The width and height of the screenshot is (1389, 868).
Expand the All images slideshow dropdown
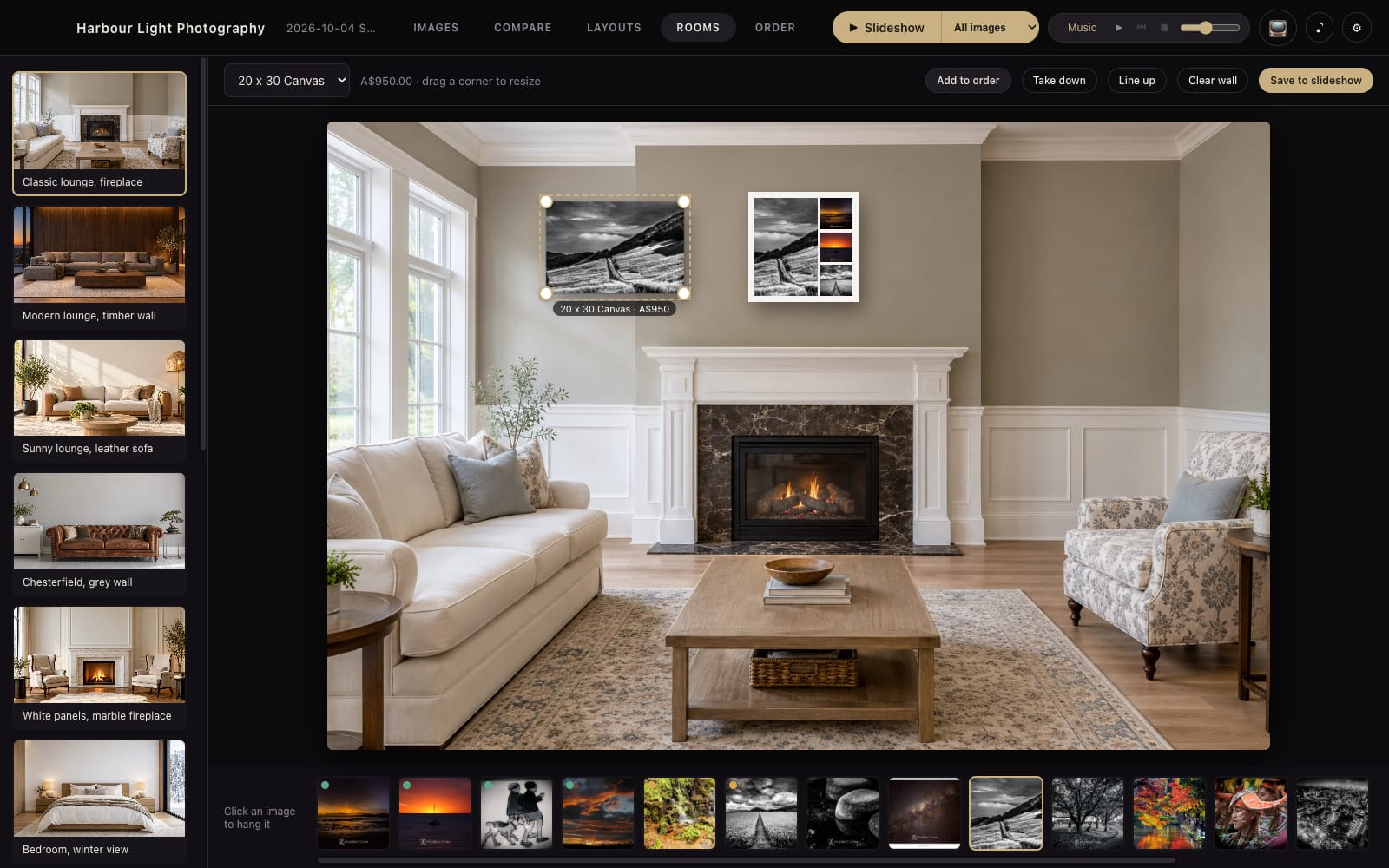[990, 28]
